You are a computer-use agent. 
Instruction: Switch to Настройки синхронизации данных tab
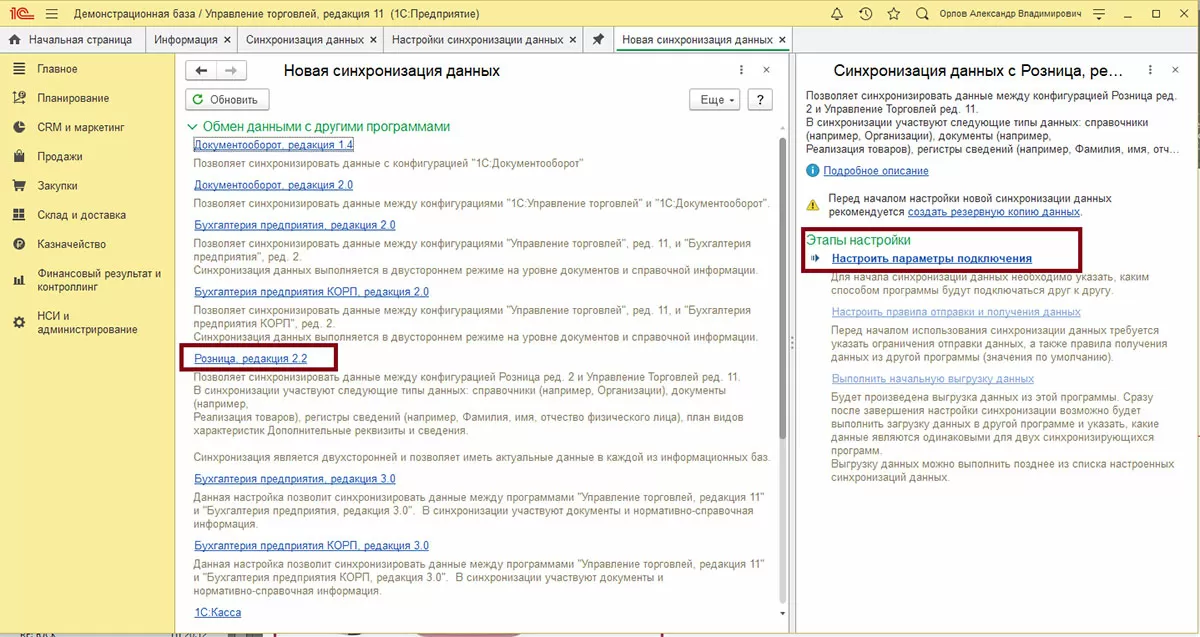pos(477,39)
